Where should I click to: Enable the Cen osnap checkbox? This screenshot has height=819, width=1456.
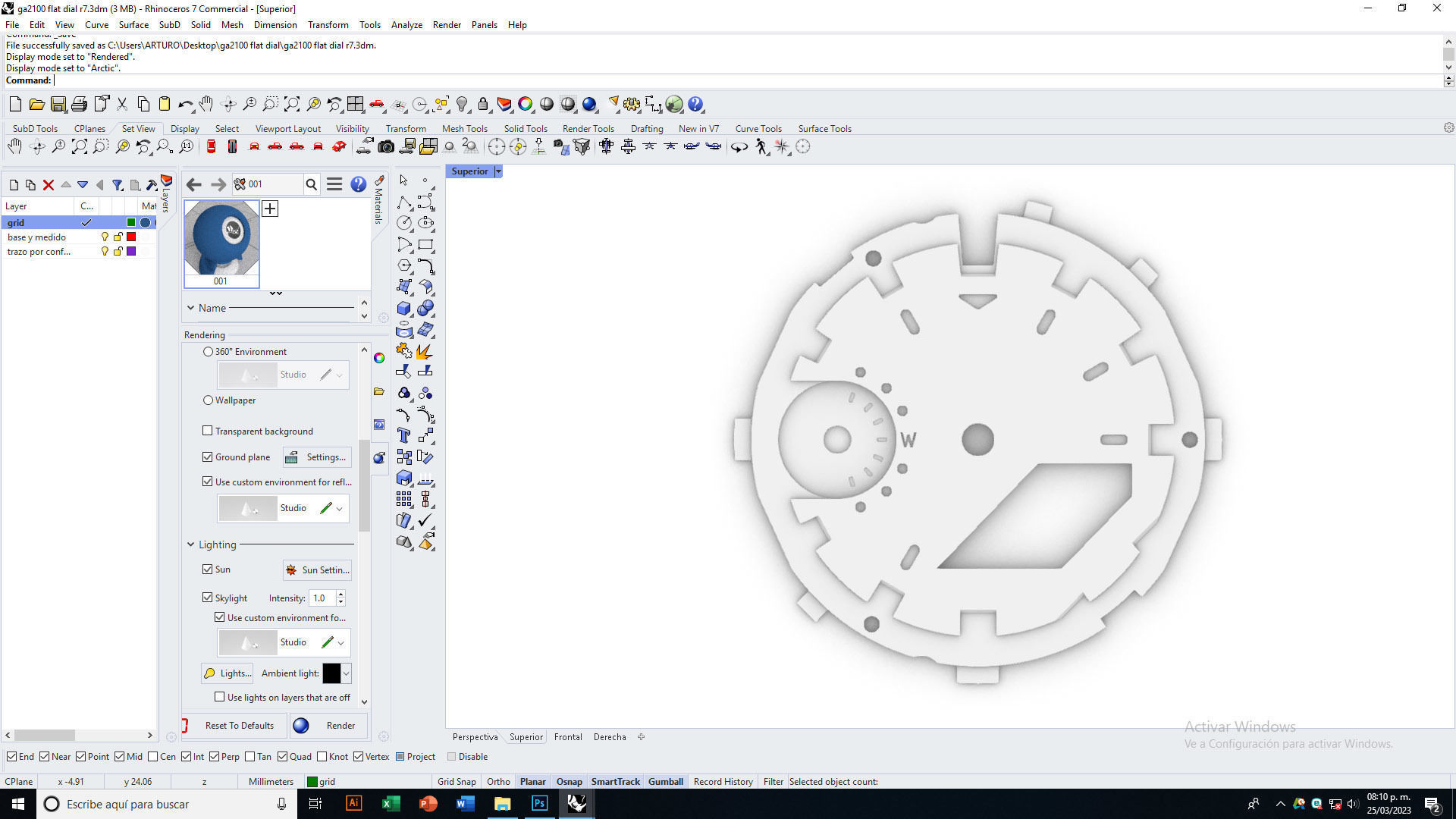(153, 757)
